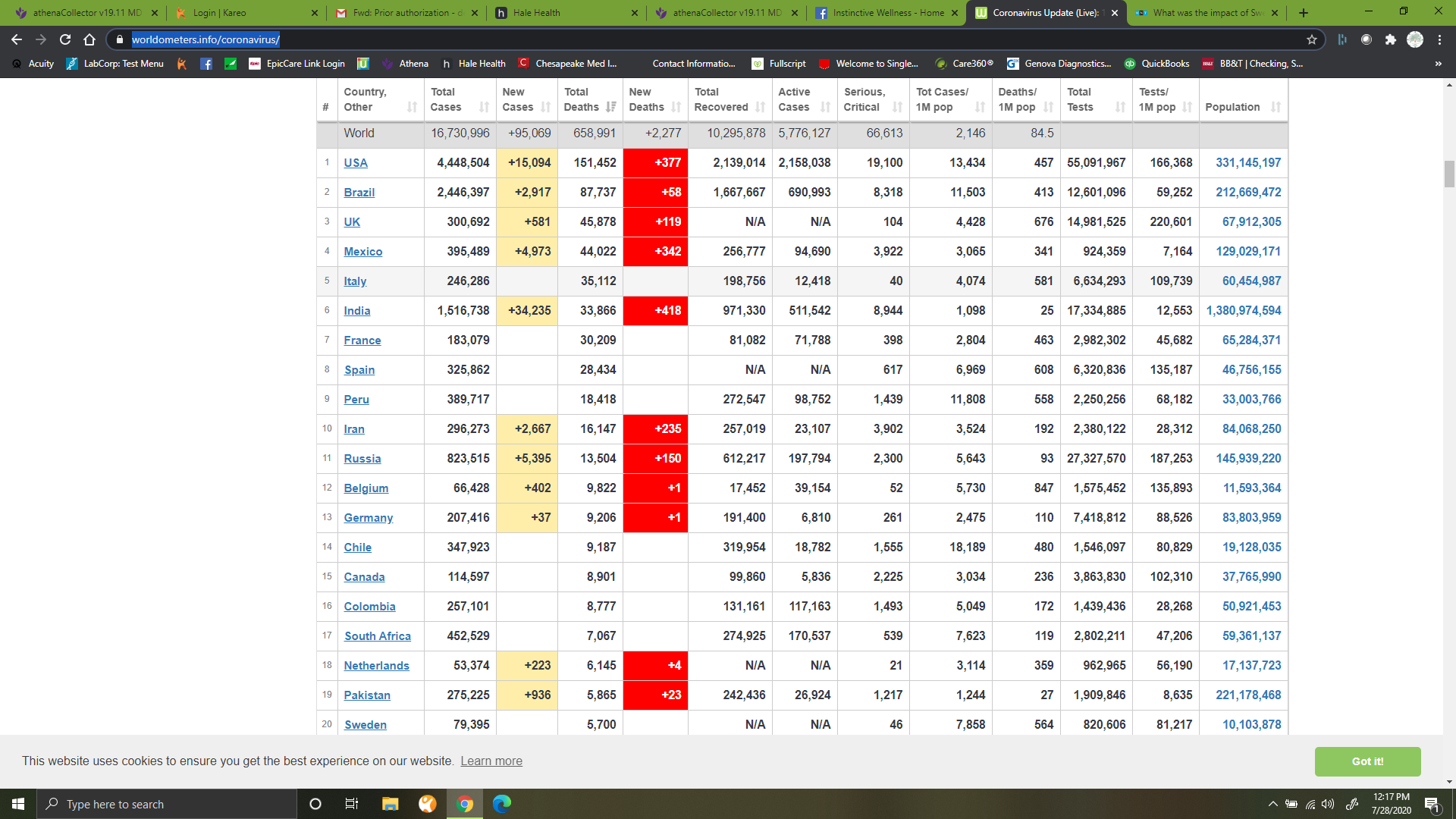
Task: Open Chrome three-dot menu
Action: (1439, 39)
